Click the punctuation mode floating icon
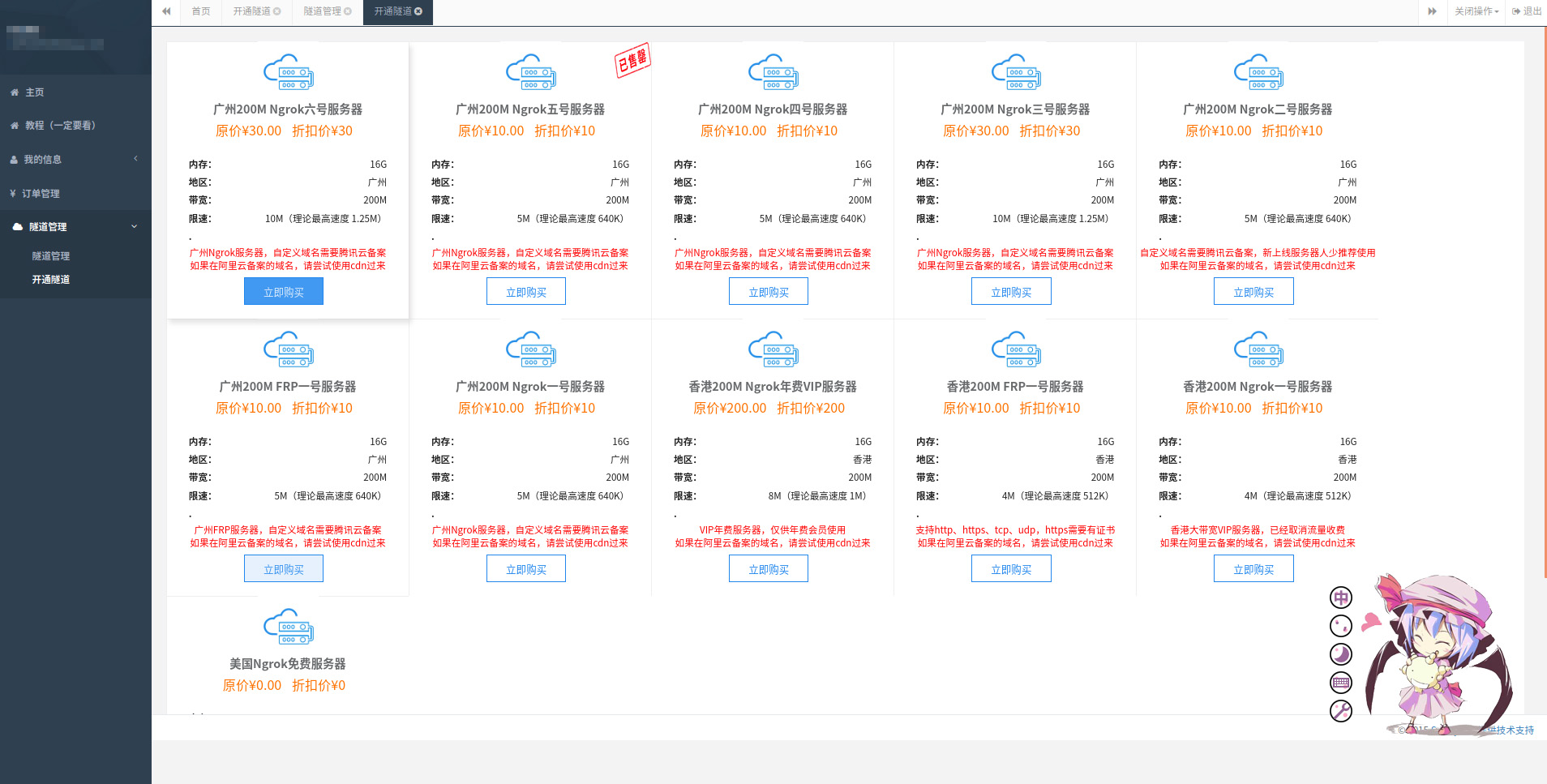The width and height of the screenshot is (1547, 784). [x=1341, y=626]
